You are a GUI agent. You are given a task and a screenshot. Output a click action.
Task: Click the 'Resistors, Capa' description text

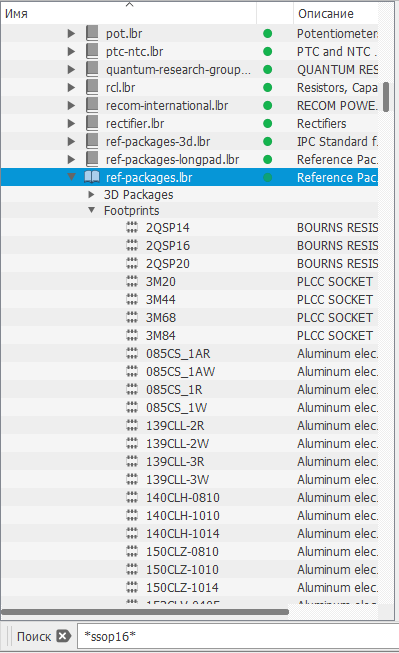[x=337, y=87]
